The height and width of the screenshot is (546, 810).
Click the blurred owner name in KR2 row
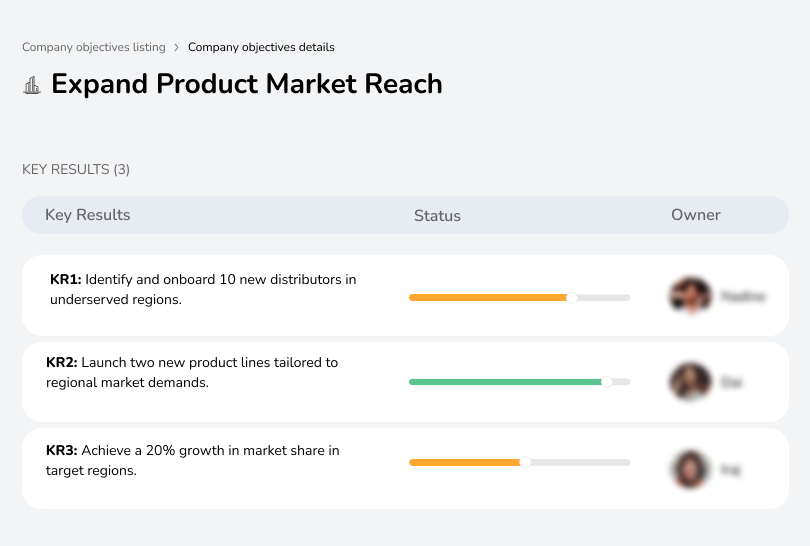[731, 382]
